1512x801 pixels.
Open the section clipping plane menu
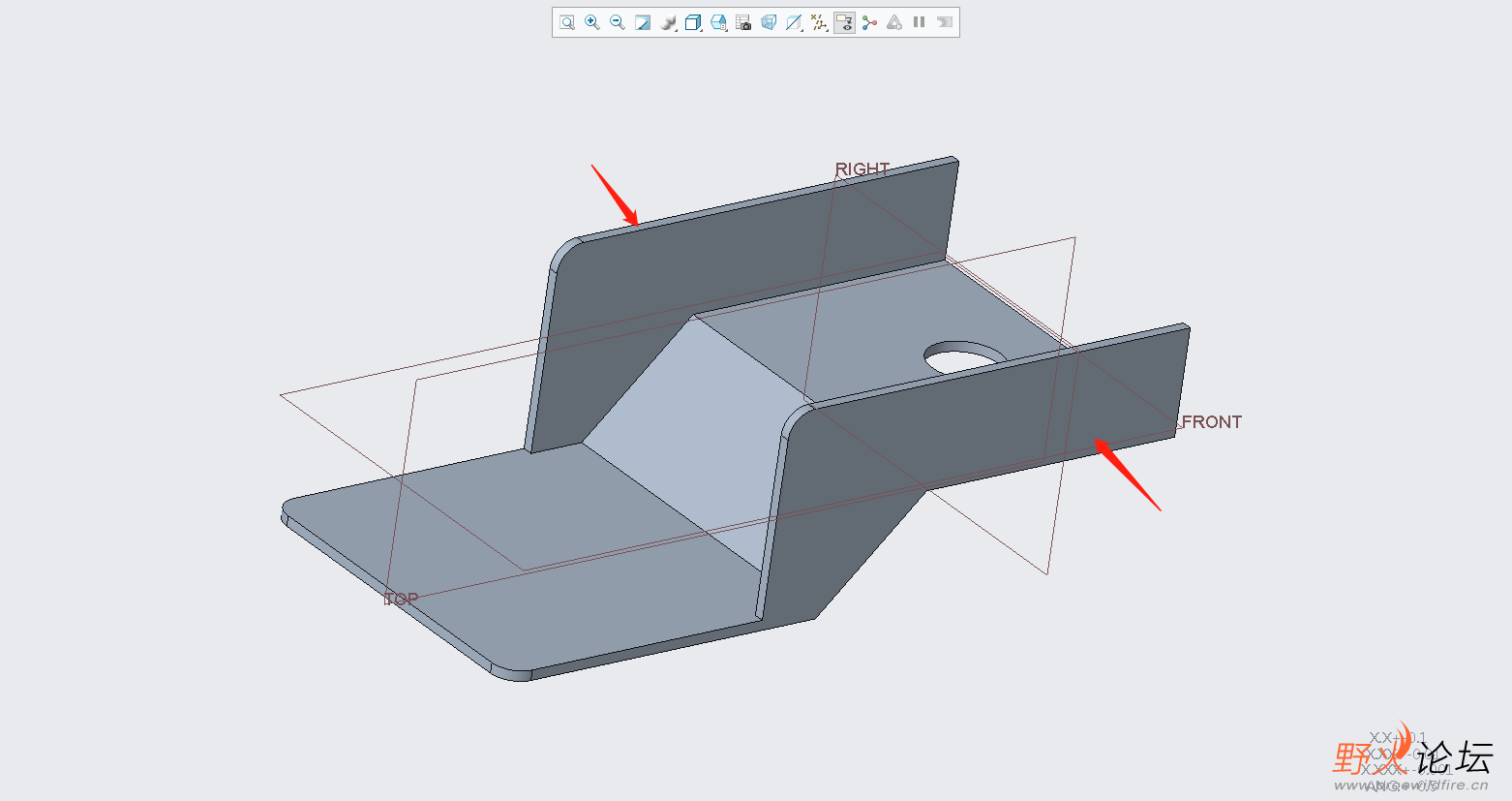(x=794, y=22)
